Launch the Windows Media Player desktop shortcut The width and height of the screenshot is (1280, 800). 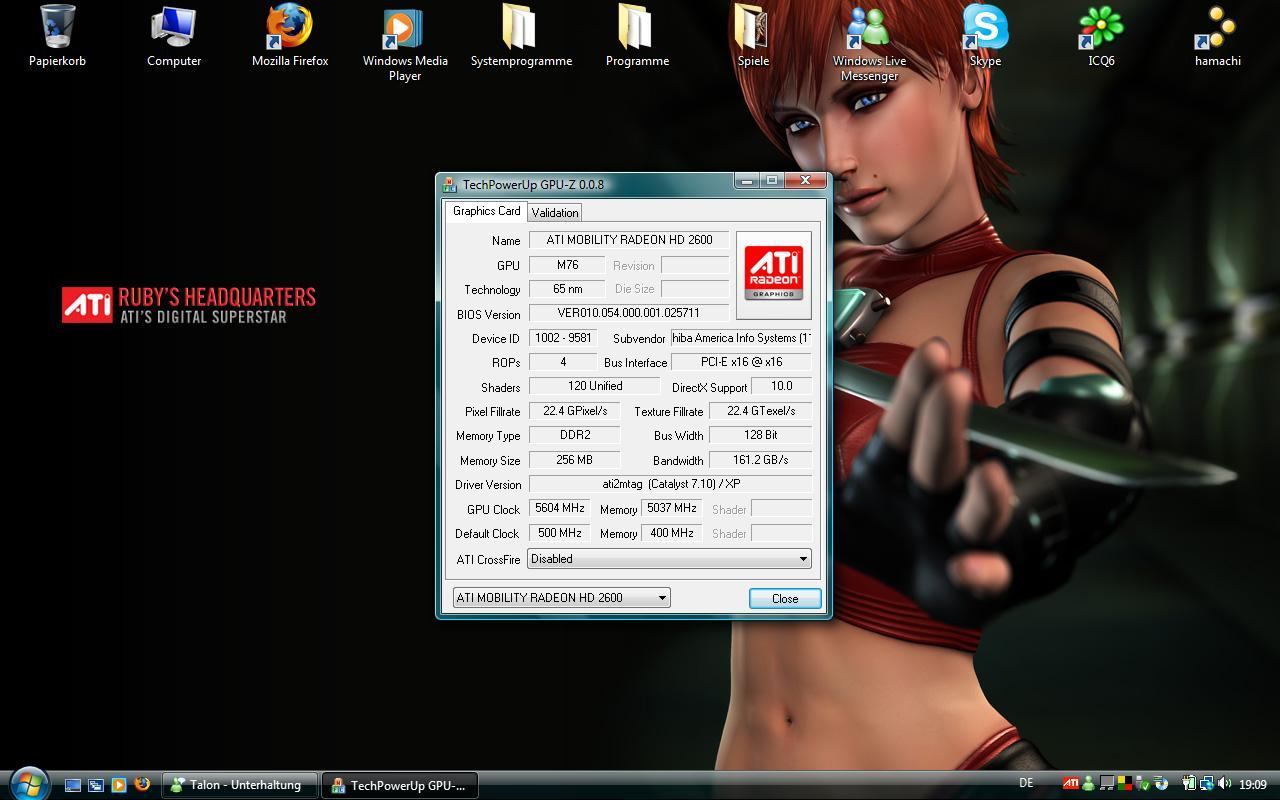[x=405, y=44]
